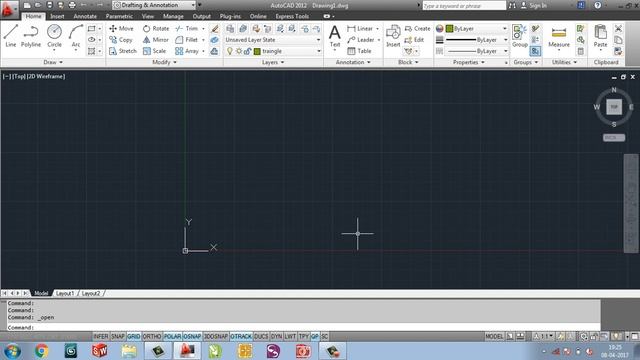Toggle DYN dynamic input
The image size is (640, 360).
pos(276,336)
